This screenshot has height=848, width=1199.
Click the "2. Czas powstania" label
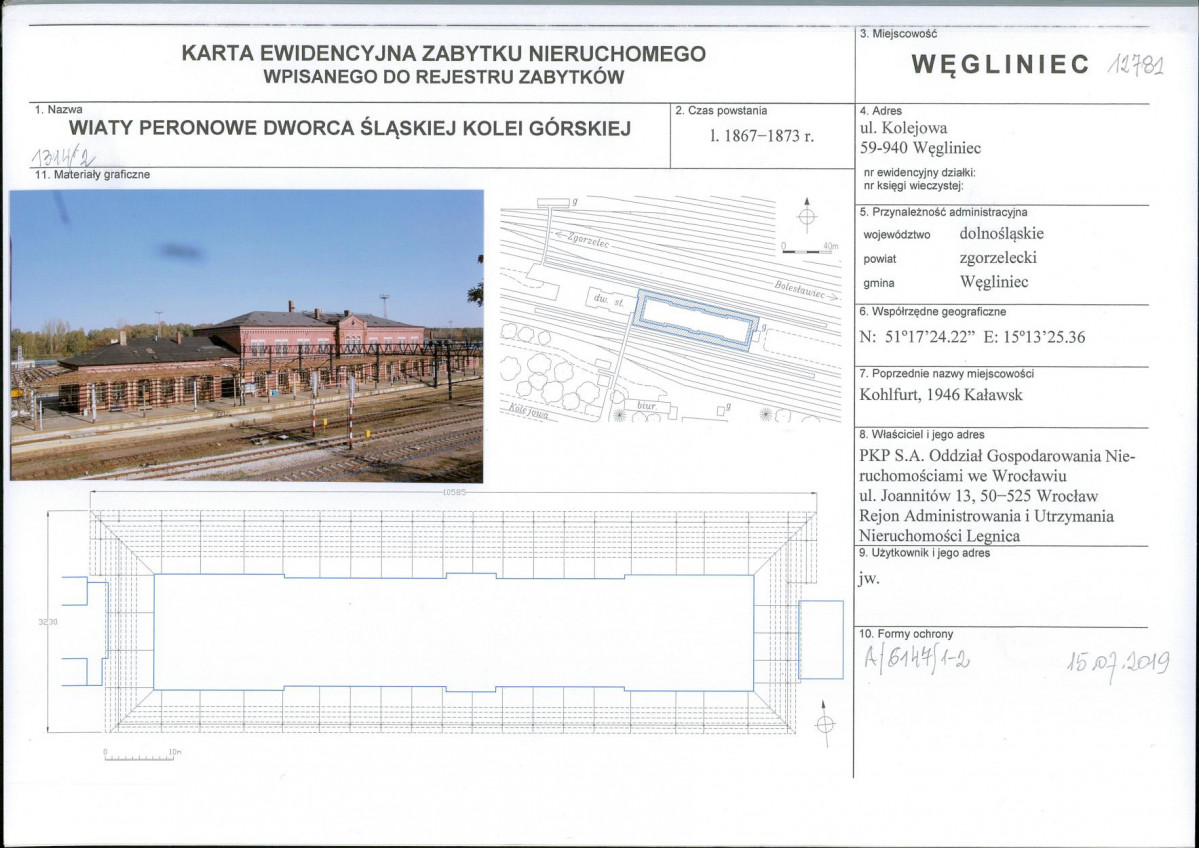721,110
